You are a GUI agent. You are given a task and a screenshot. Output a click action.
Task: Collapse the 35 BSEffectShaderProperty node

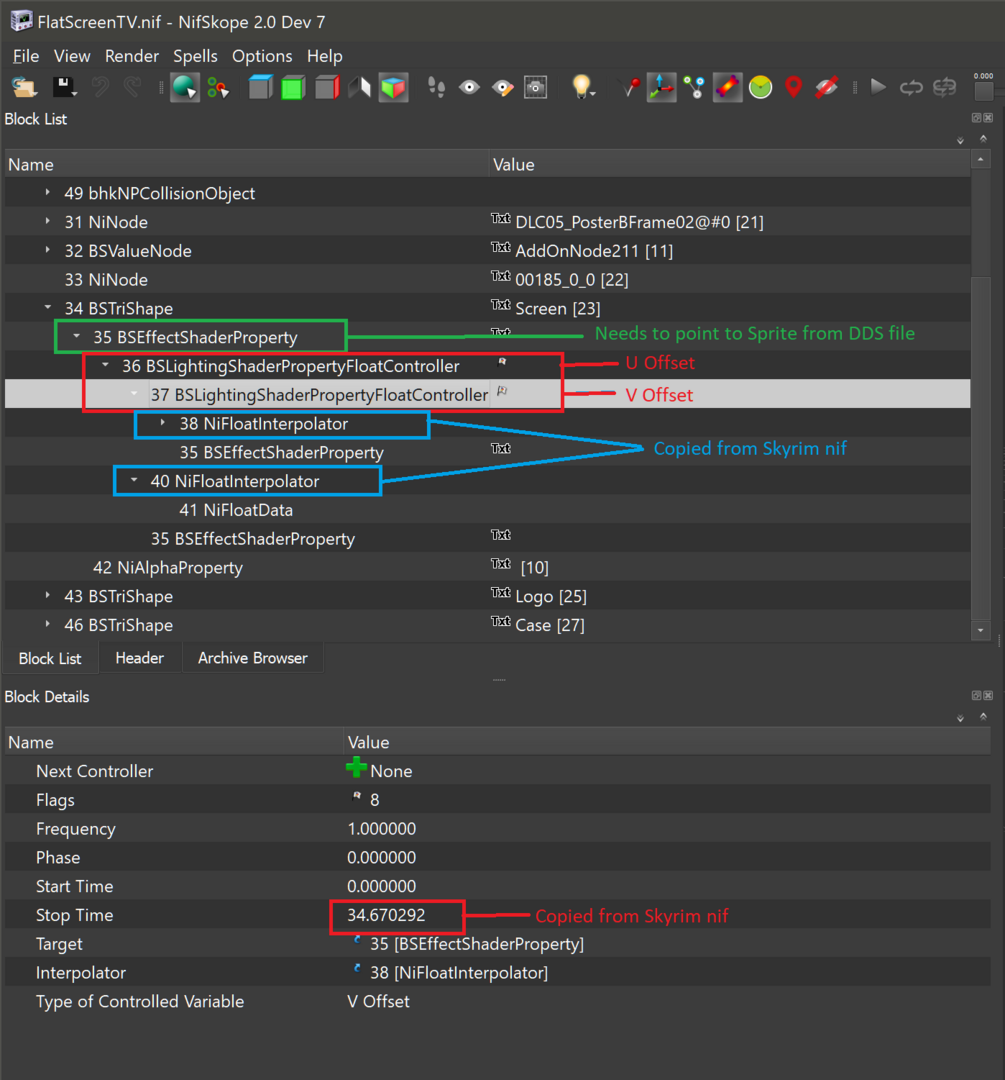coord(76,336)
